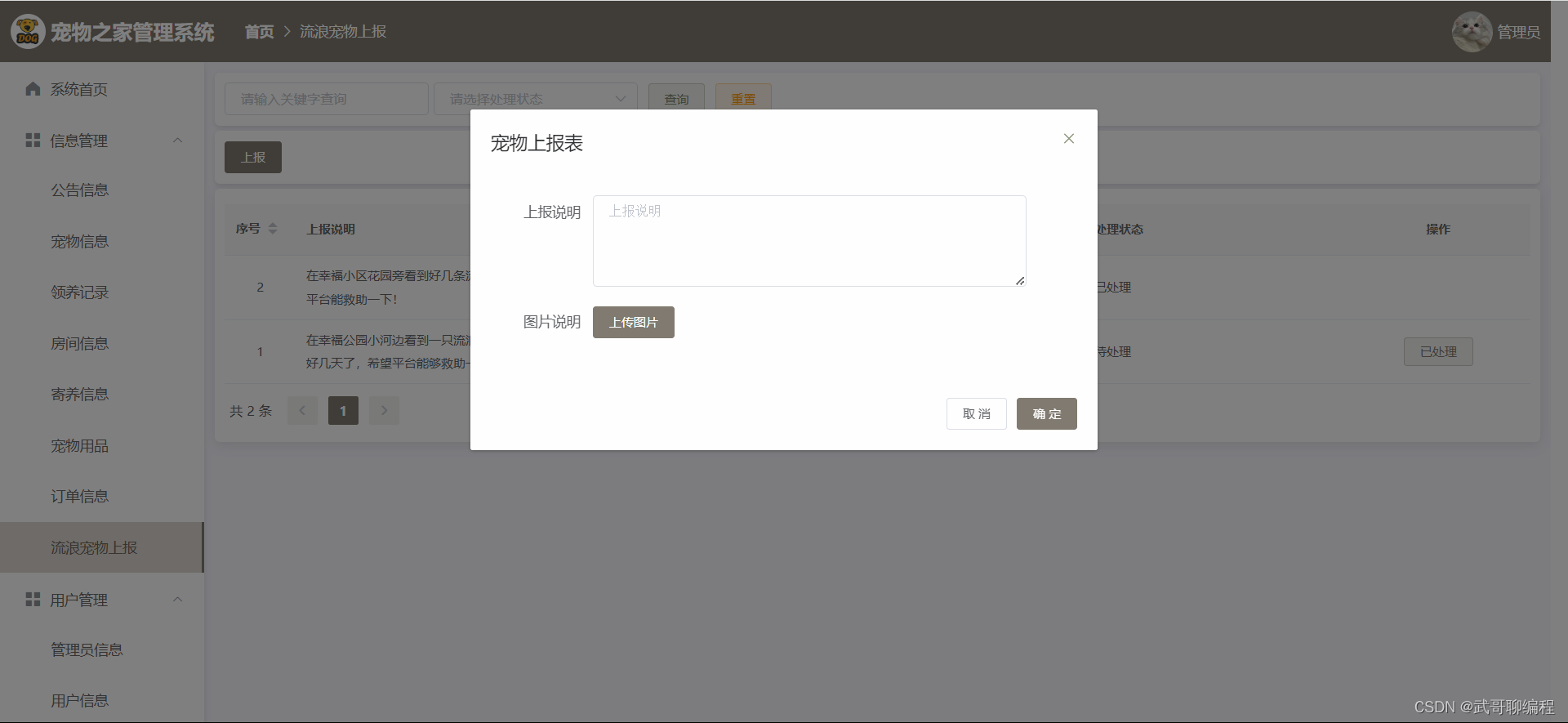Click 上传图片 upload button

[634, 322]
